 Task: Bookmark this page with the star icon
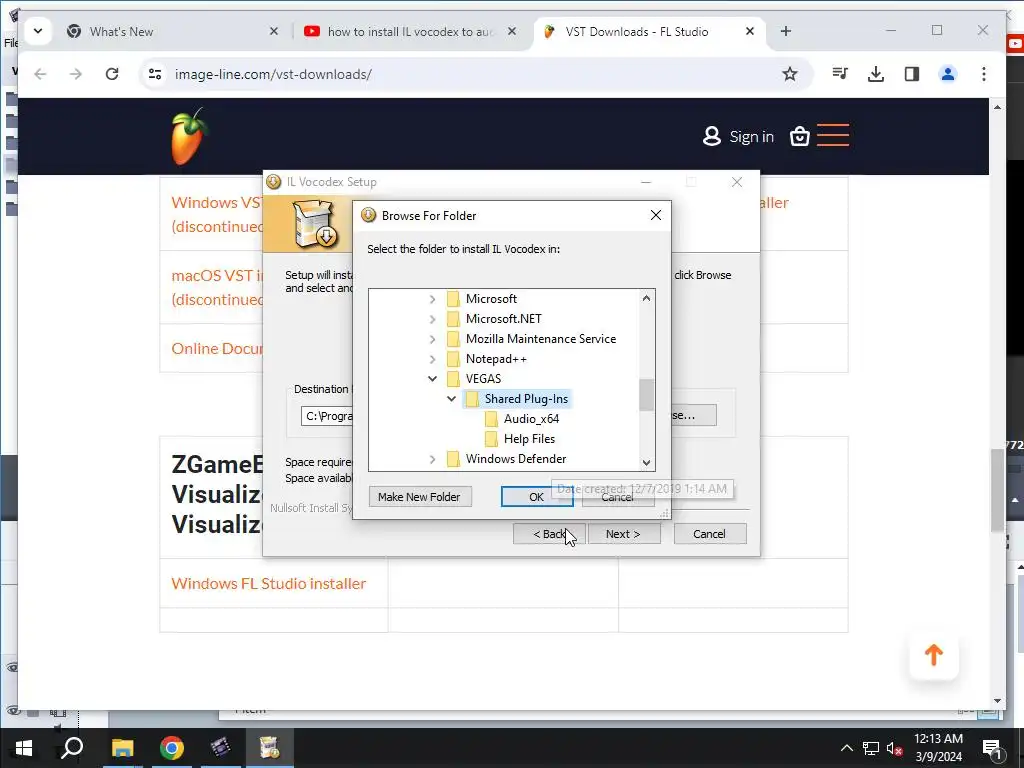pyautogui.click(x=790, y=74)
